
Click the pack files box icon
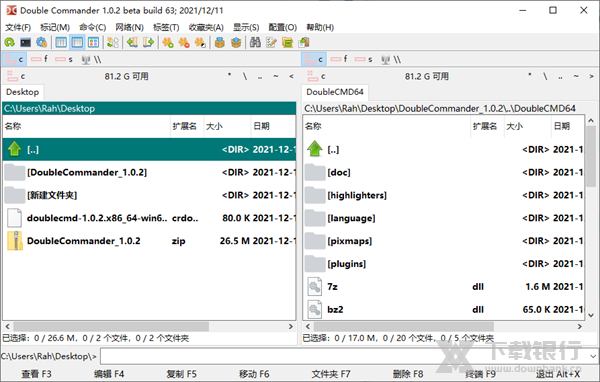(x=220, y=42)
